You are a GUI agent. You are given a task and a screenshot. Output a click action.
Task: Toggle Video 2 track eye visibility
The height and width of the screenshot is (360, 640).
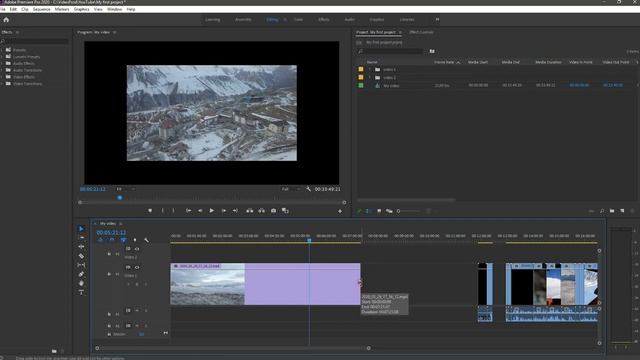[x=137, y=249]
